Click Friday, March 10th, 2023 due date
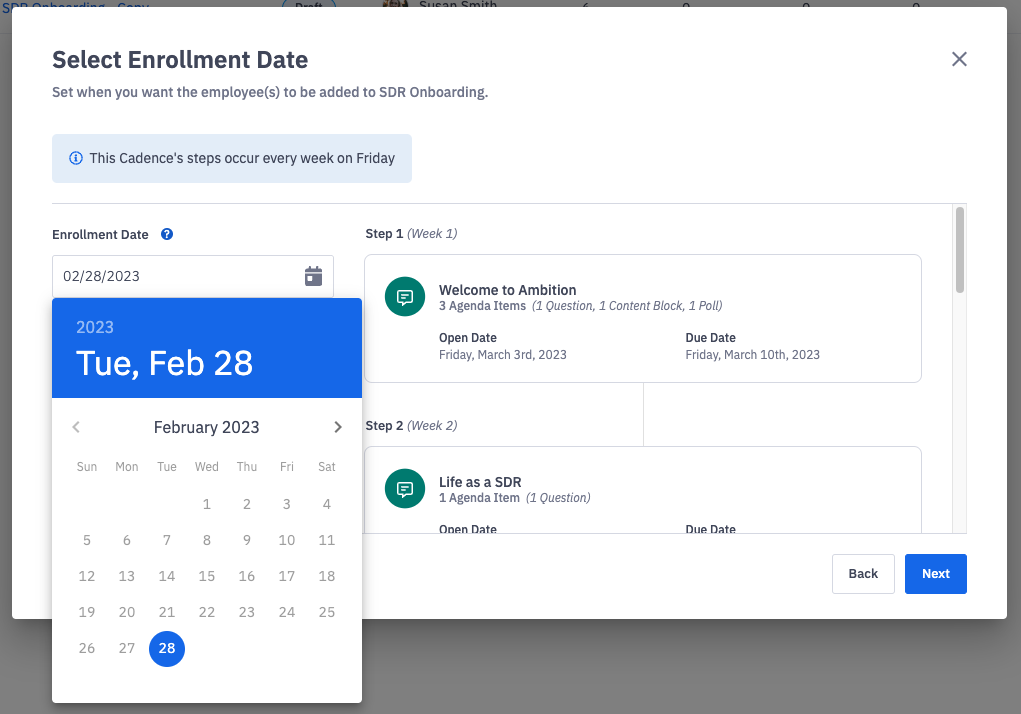 pos(753,355)
